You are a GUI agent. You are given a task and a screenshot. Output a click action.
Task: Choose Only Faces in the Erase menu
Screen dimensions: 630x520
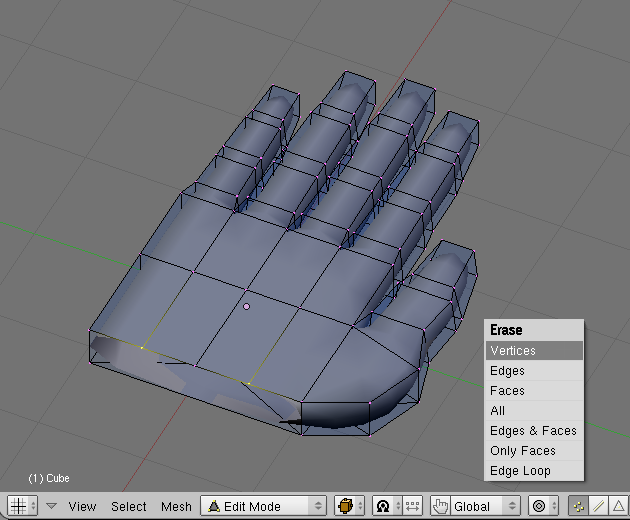pyautogui.click(x=534, y=451)
